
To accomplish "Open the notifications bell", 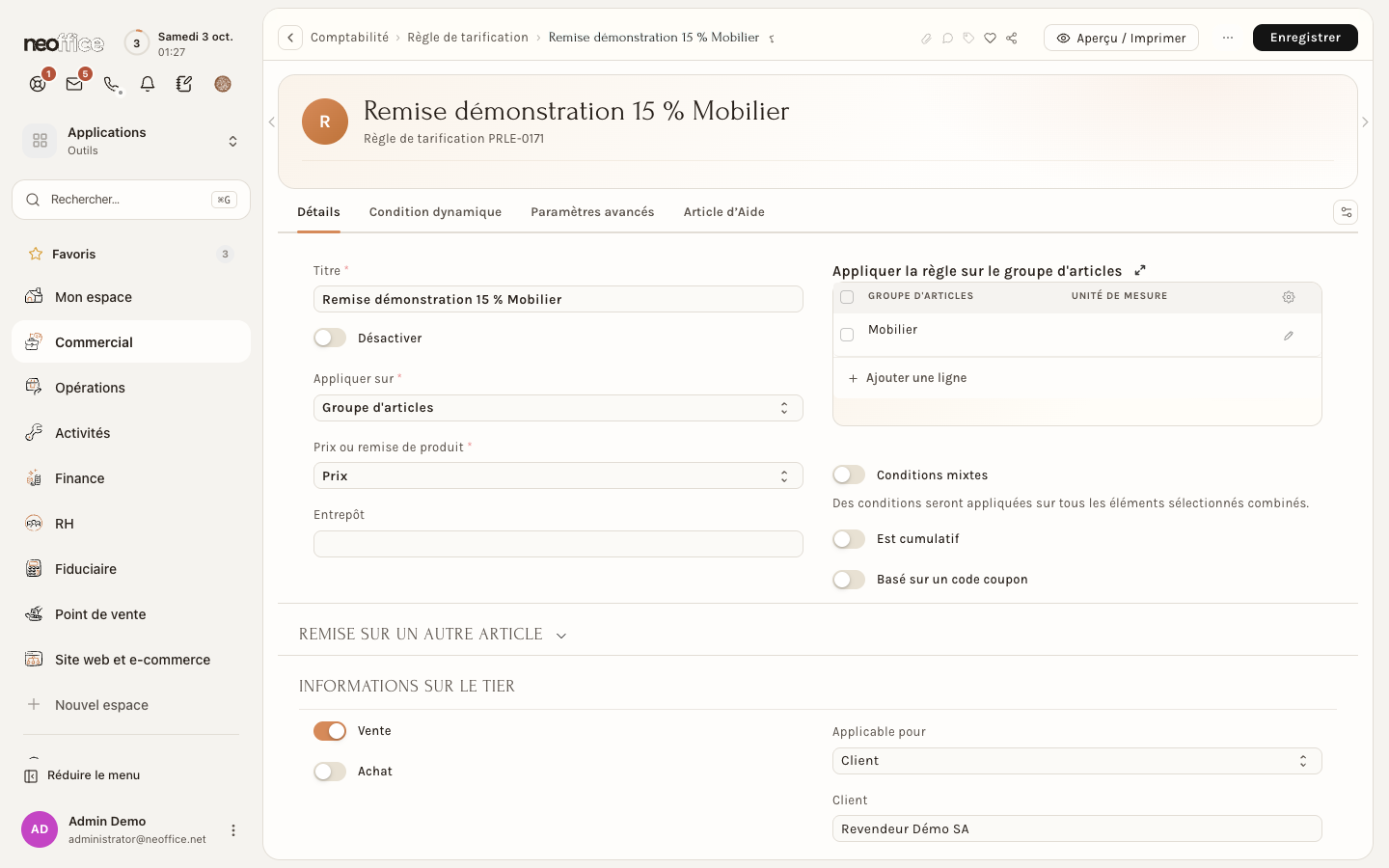I will [x=148, y=84].
